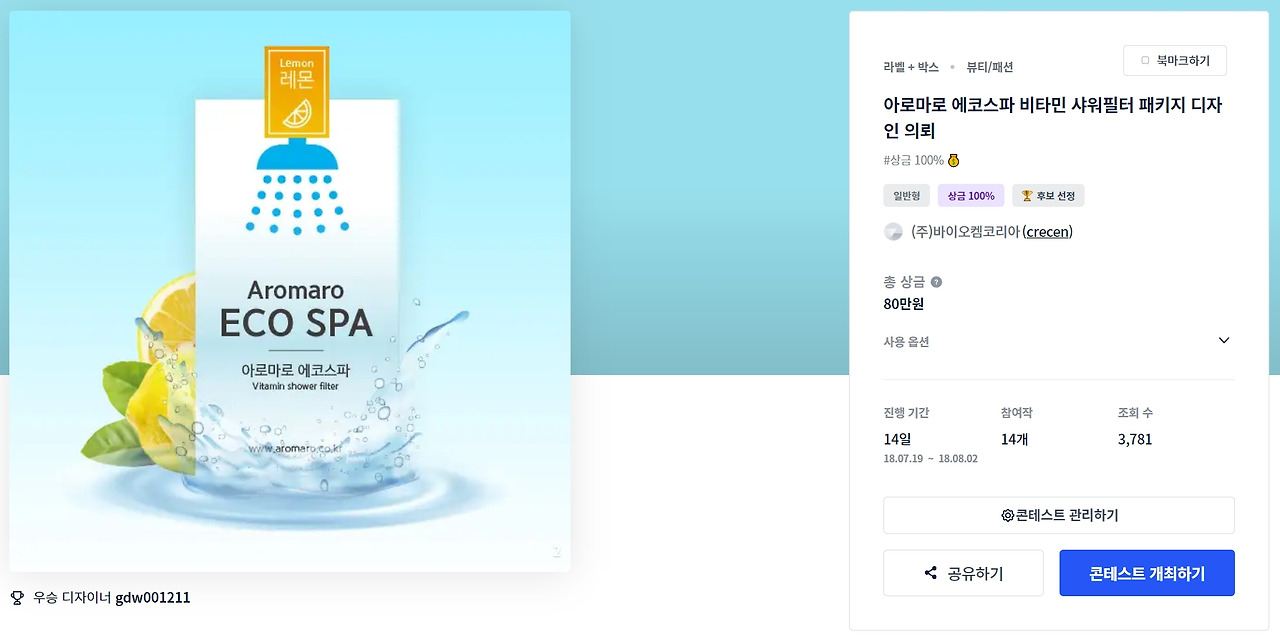The height and width of the screenshot is (637, 1280).
Task: Click the share icon in 공유하기 button
Action: 931,573
